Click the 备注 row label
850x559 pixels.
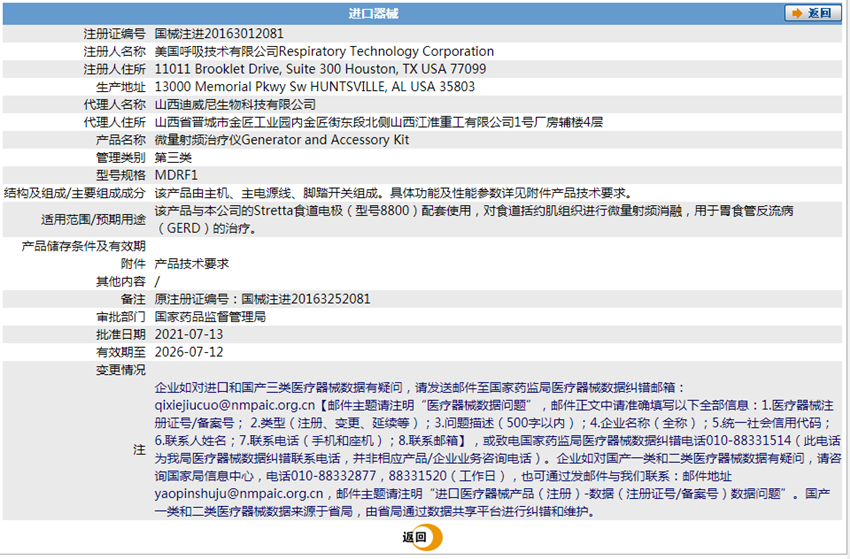133,299
